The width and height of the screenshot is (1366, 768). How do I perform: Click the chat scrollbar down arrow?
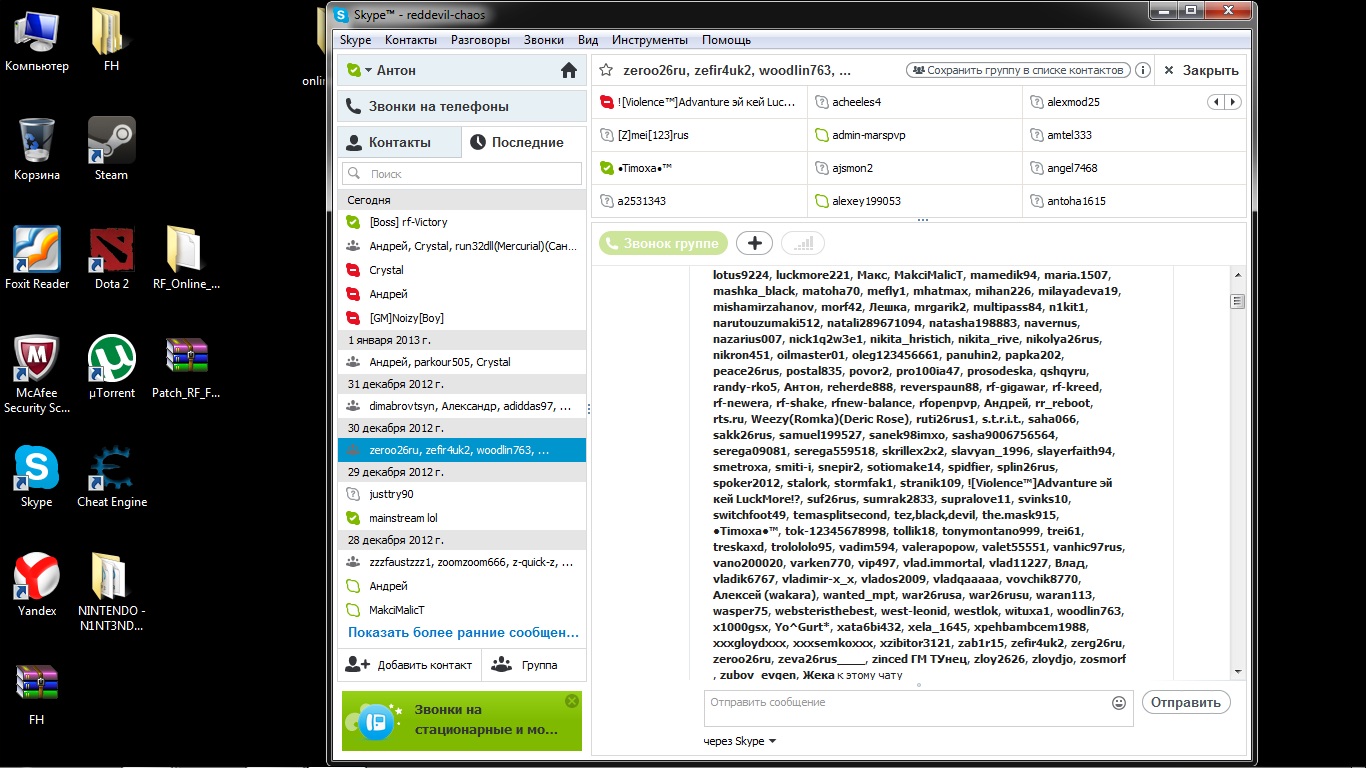[x=1237, y=672]
